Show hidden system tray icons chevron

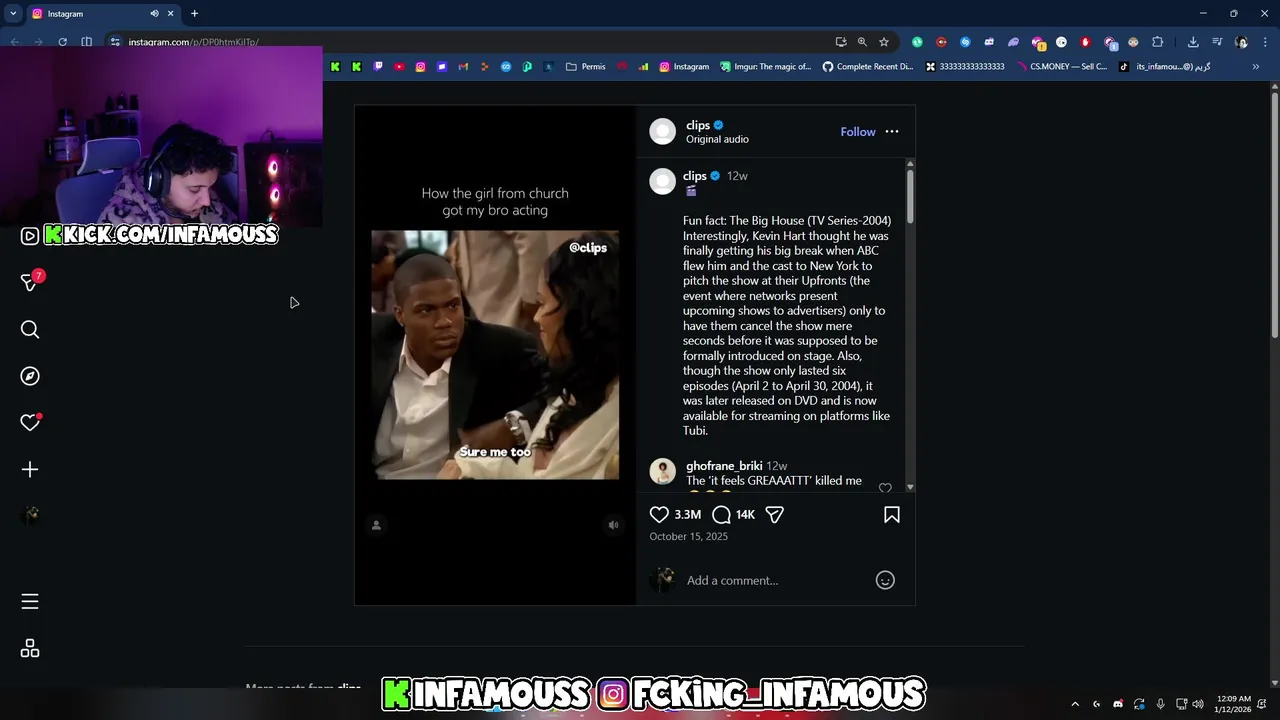[1075, 704]
